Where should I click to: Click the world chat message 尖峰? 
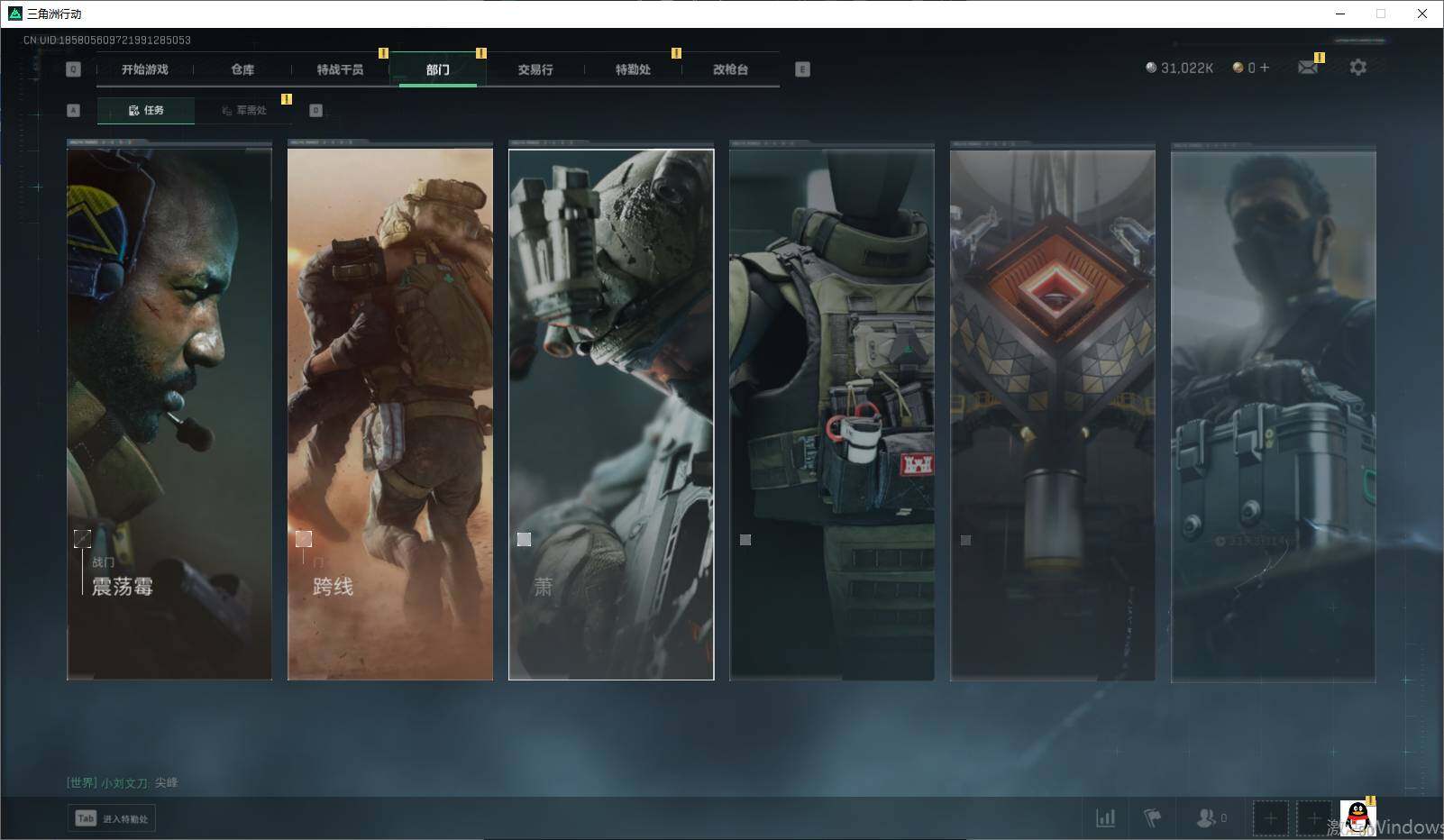pos(166,782)
